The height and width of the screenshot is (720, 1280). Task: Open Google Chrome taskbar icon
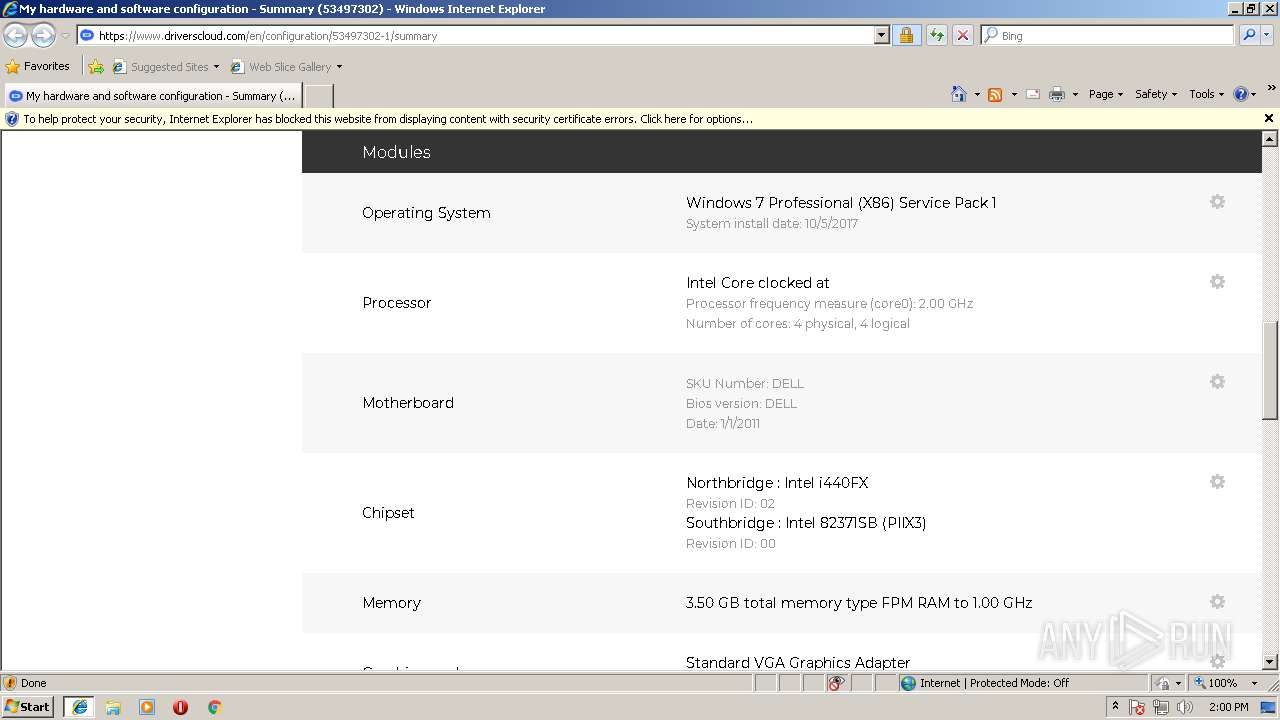(x=214, y=707)
